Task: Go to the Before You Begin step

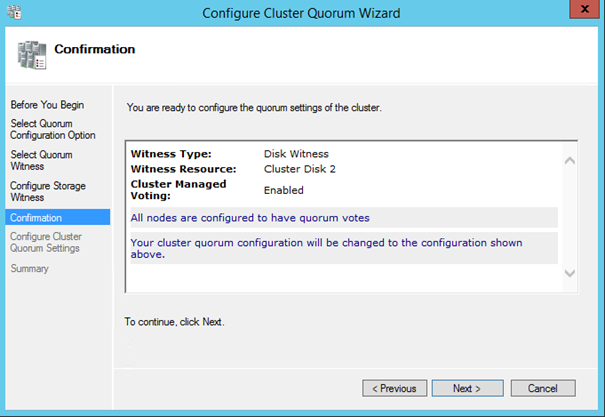Action: (x=47, y=105)
